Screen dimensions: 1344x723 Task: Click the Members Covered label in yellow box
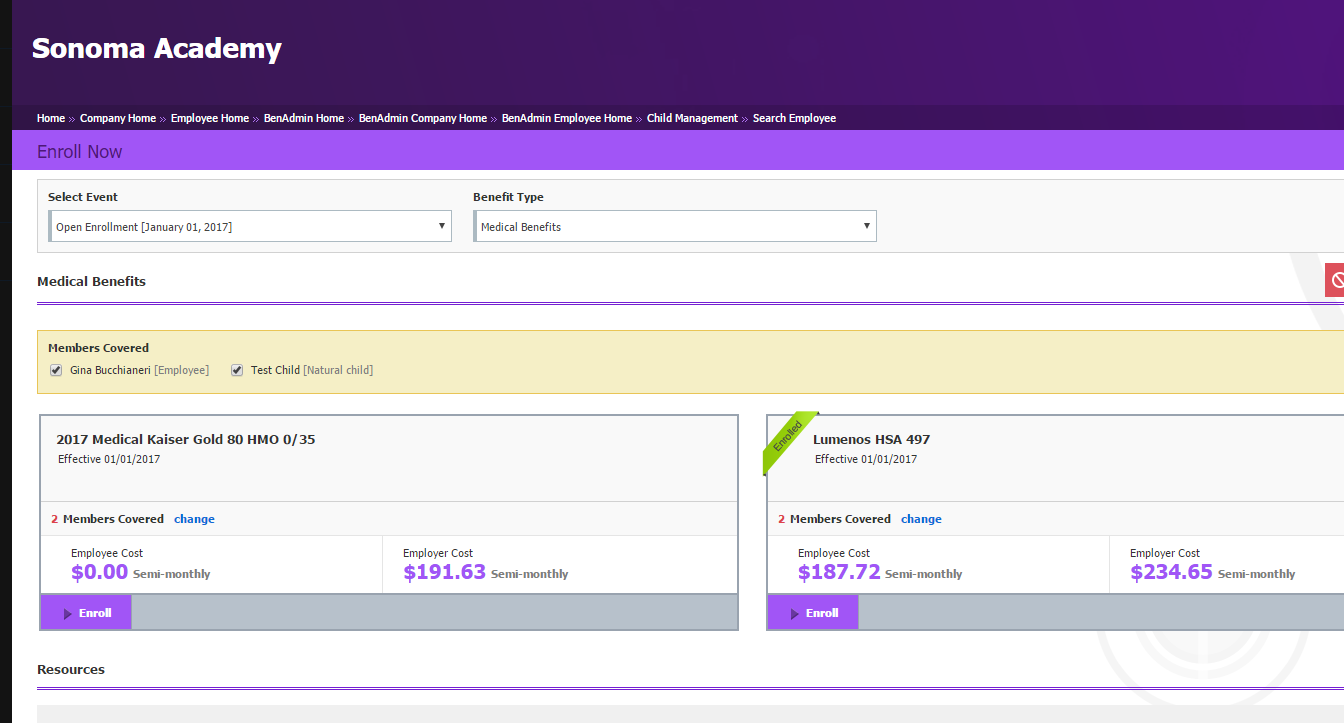tap(98, 348)
